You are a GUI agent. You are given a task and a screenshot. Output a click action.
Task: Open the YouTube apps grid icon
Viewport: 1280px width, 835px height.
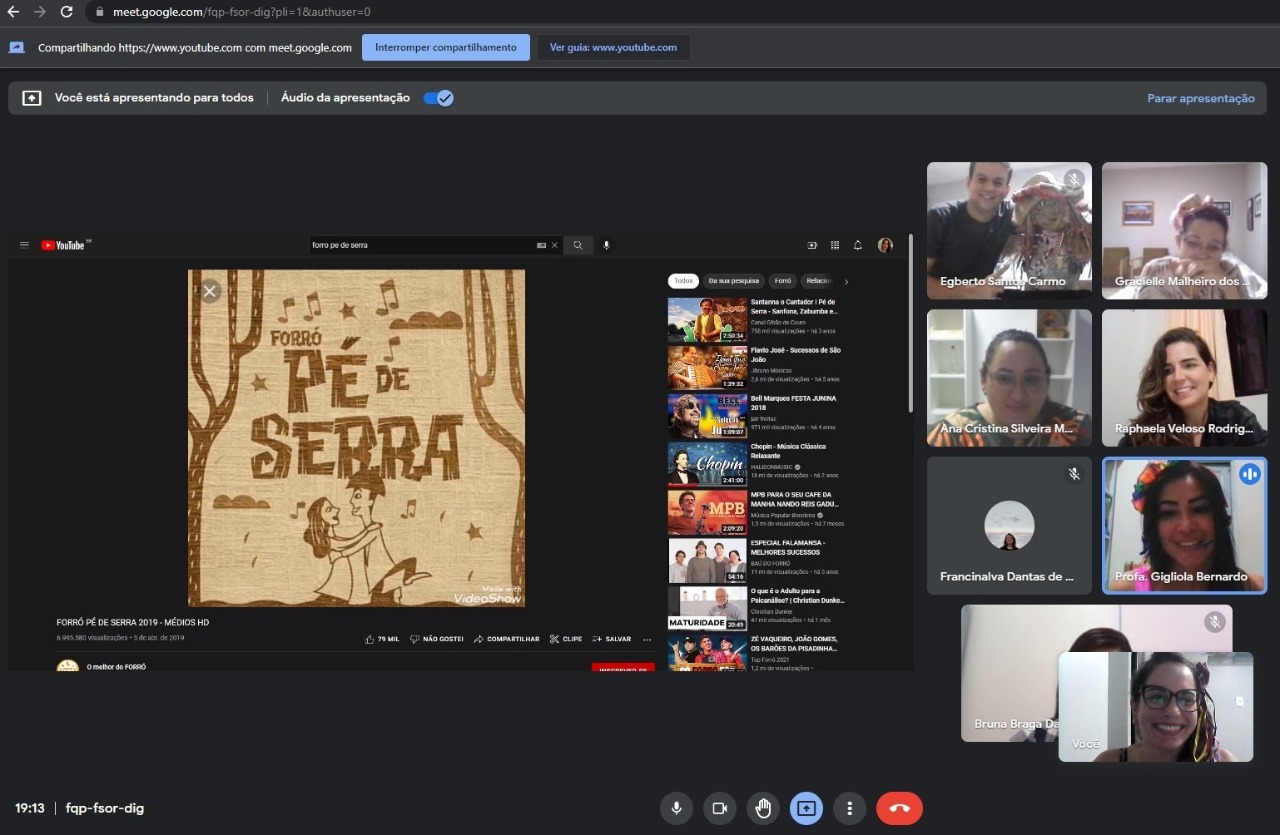835,245
